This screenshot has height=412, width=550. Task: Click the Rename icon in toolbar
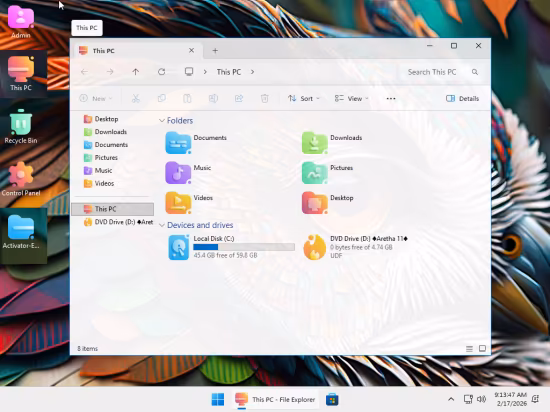point(213,99)
